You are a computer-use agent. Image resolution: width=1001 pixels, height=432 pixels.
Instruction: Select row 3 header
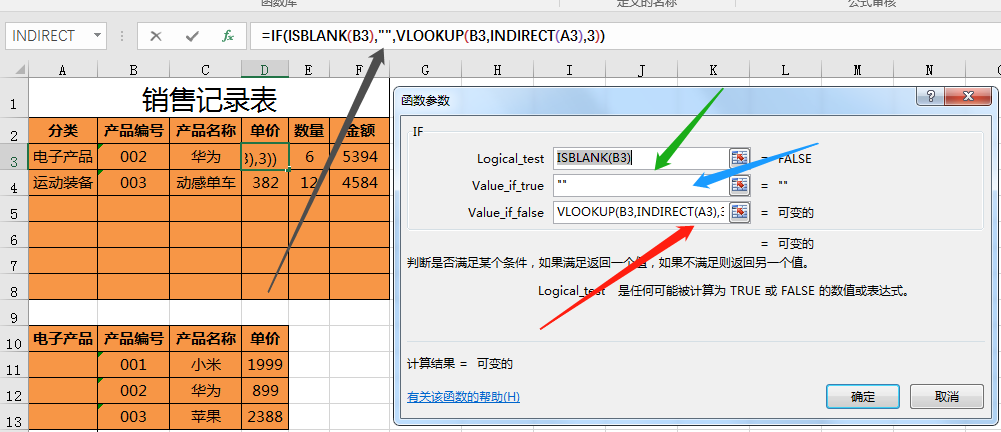14,157
